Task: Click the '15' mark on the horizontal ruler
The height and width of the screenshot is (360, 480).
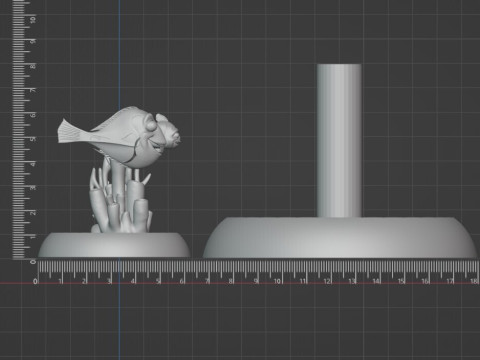Action: tap(400, 281)
